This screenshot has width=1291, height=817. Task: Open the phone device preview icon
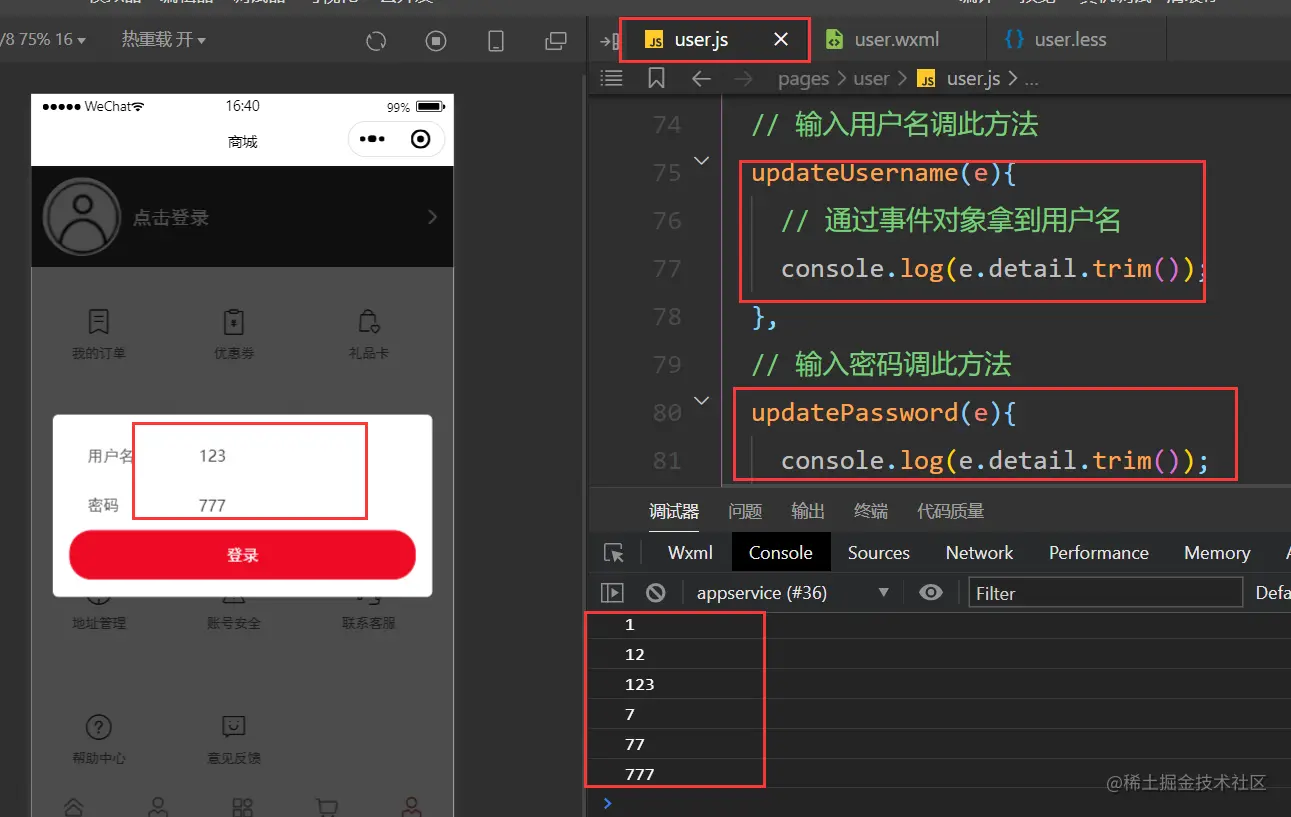click(x=495, y=41)
